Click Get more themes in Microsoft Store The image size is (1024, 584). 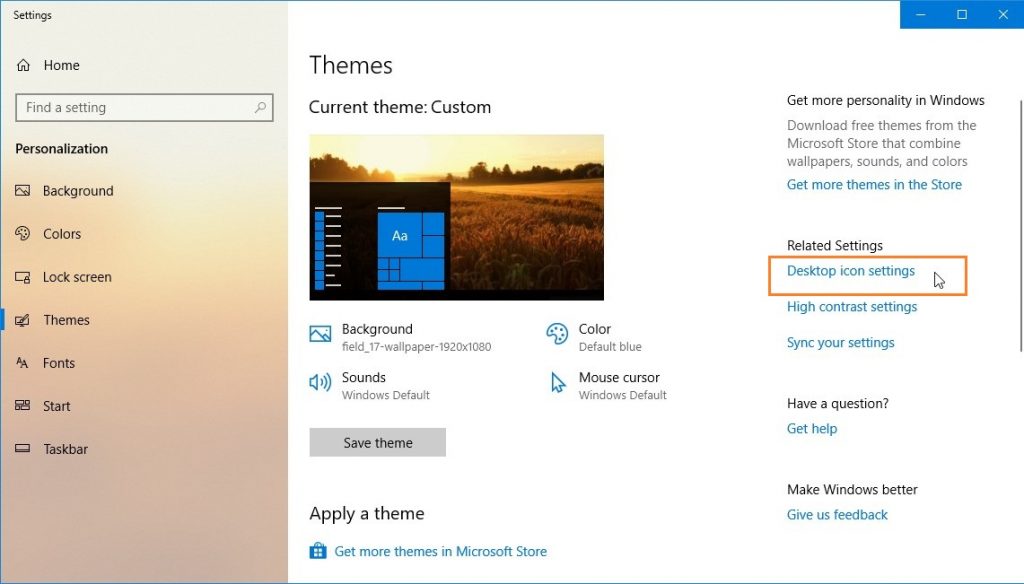click(x=440, y=551)
